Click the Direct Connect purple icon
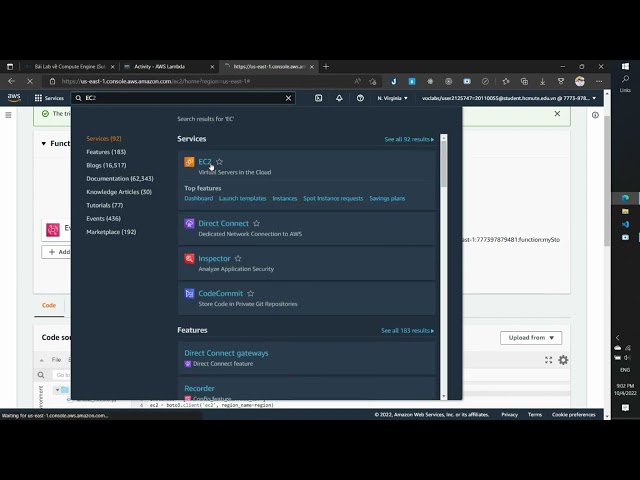 coord(189,224)
